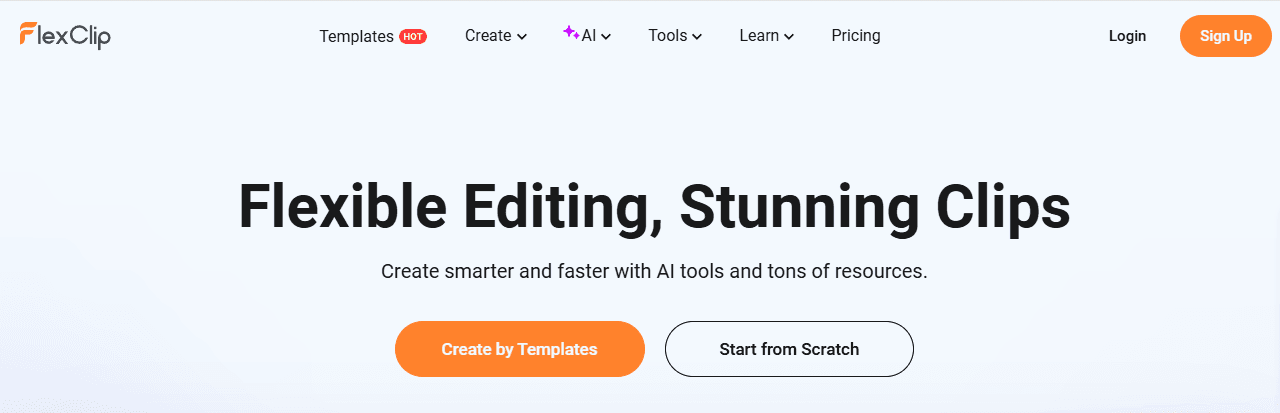Expand the Tools dropdown chevron
This screenshot has width=1280, height=413.
point(697,37)
